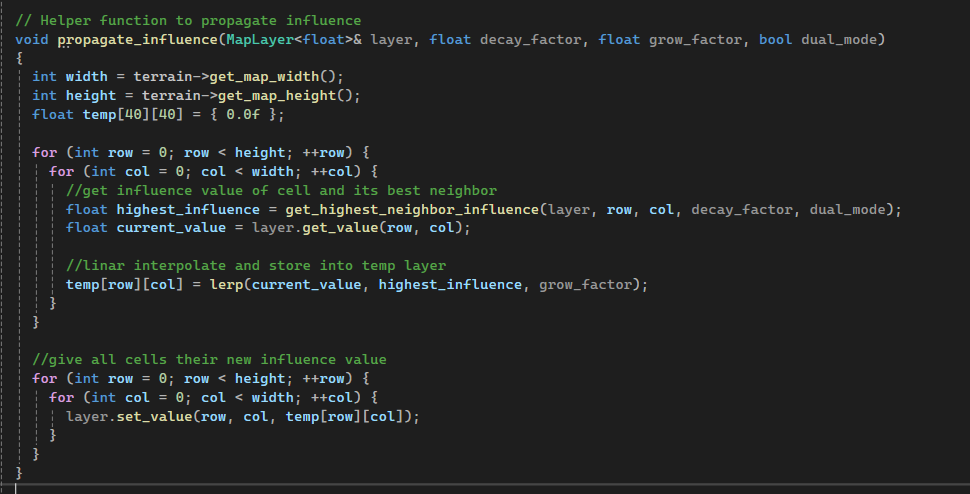Click the void keyword before propagate_influence
Image resolution: width=970 pixels, height=494 pixels.
click(33, 39)
